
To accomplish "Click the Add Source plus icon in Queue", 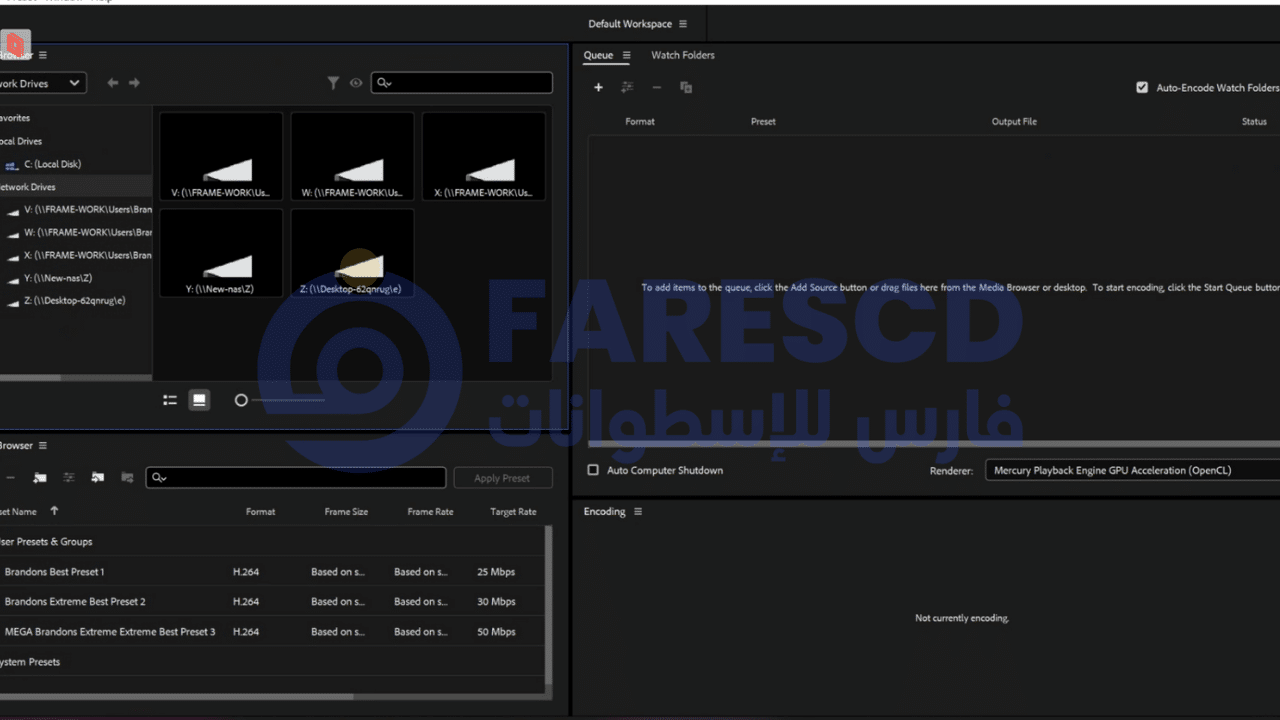I will pyautogui.click(x=598, y=88).
